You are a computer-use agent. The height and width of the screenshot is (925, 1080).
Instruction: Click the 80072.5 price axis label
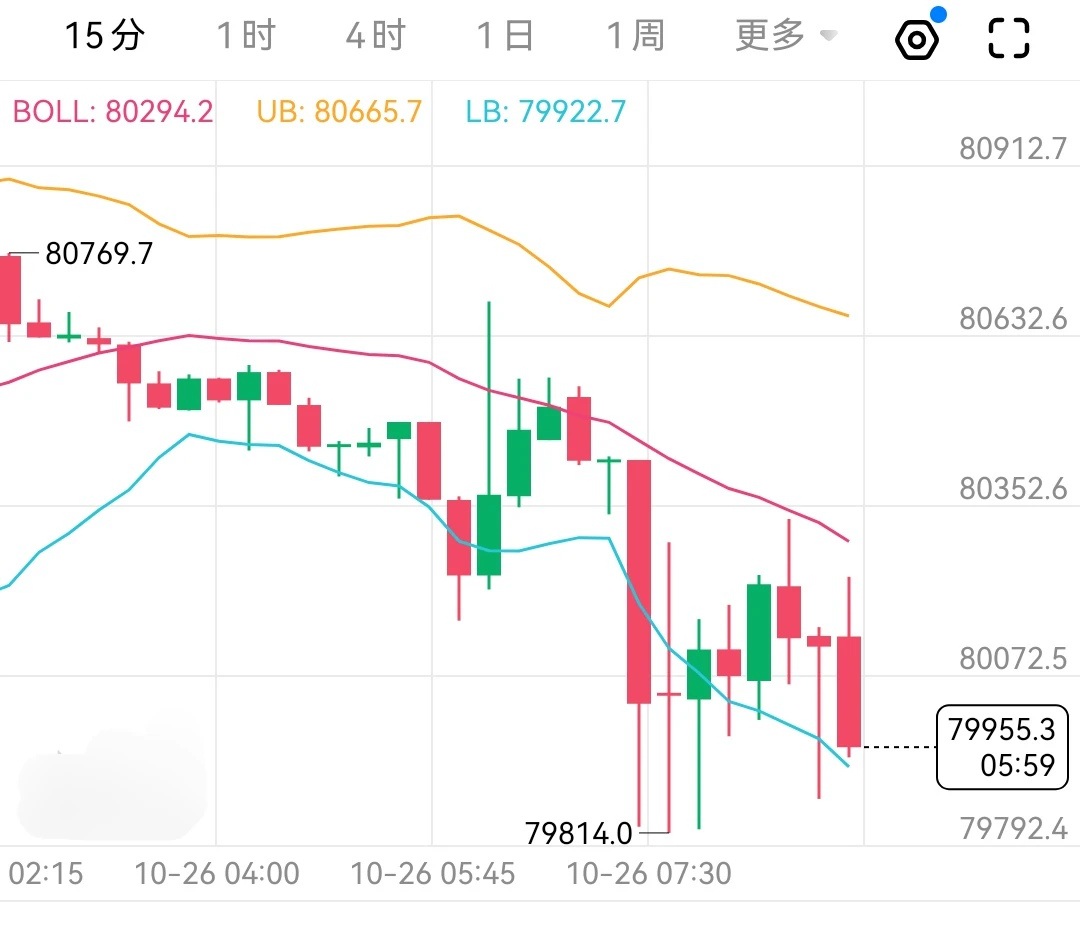pyautogui.click(x=1012, y=659)
